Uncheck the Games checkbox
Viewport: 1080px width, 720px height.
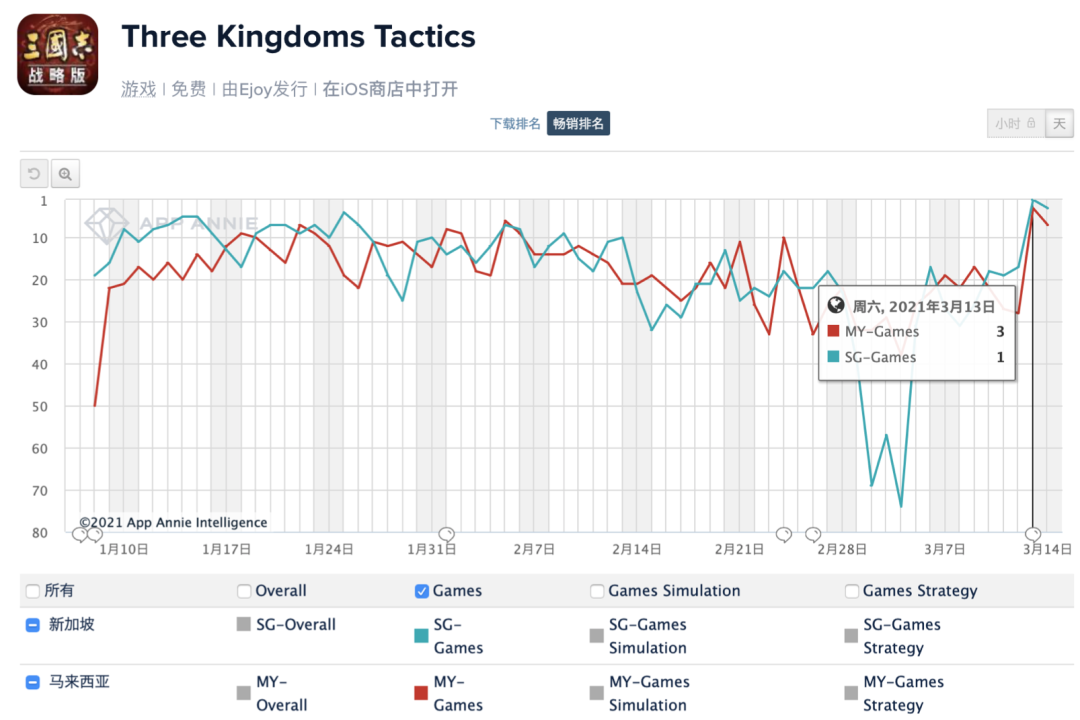[x=422, y=591]
